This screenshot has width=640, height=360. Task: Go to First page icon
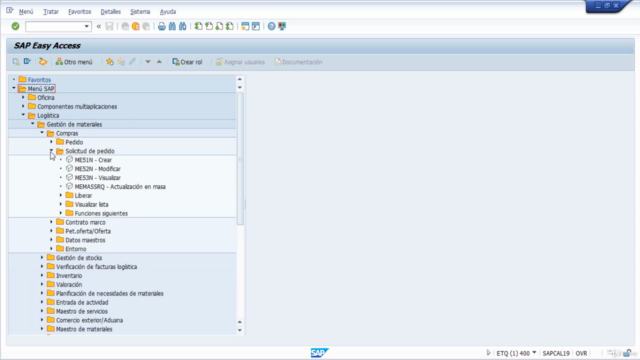tap(198, 27)
